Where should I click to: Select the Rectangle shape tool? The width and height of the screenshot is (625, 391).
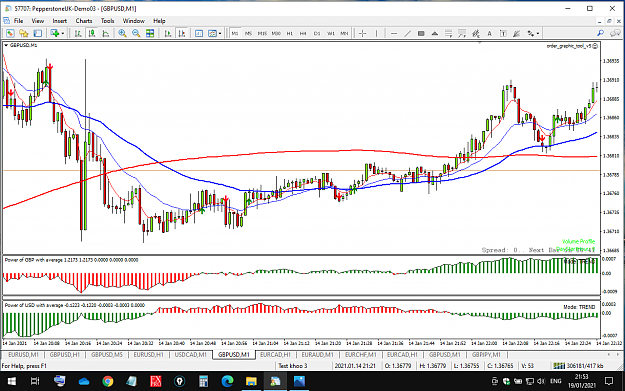(x=421, y=33)
